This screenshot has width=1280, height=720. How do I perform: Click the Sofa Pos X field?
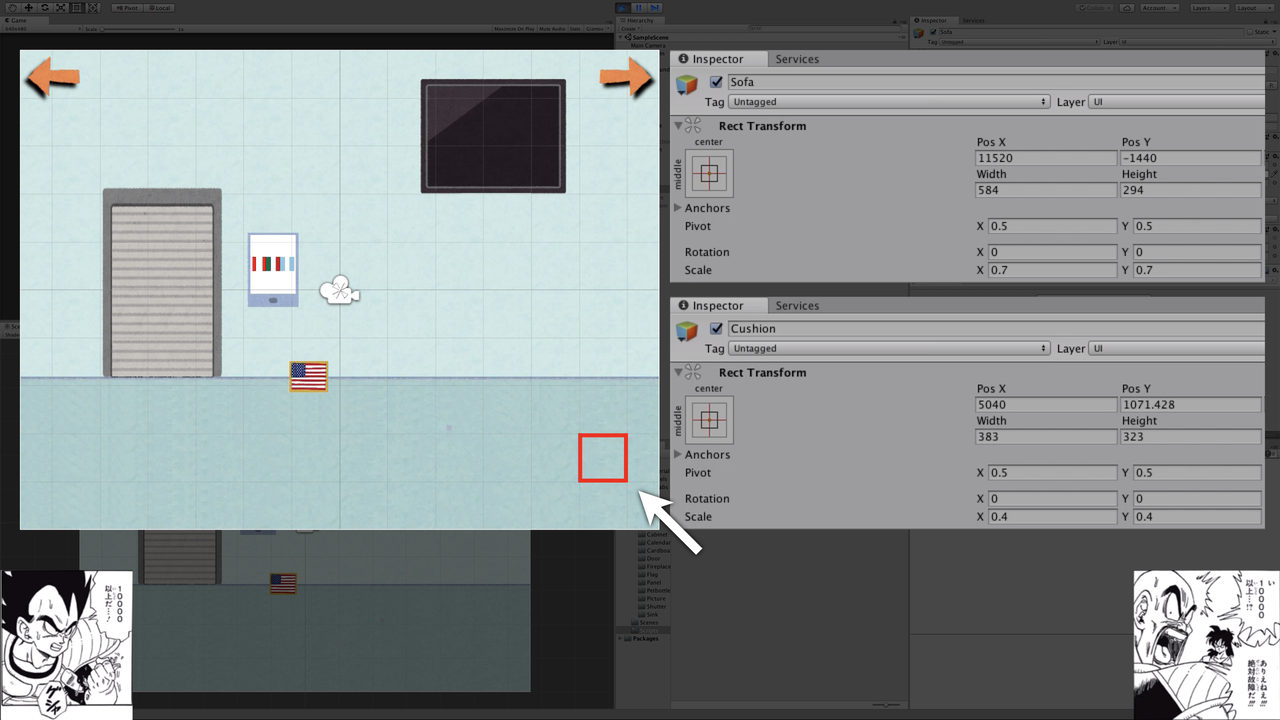1045,159
